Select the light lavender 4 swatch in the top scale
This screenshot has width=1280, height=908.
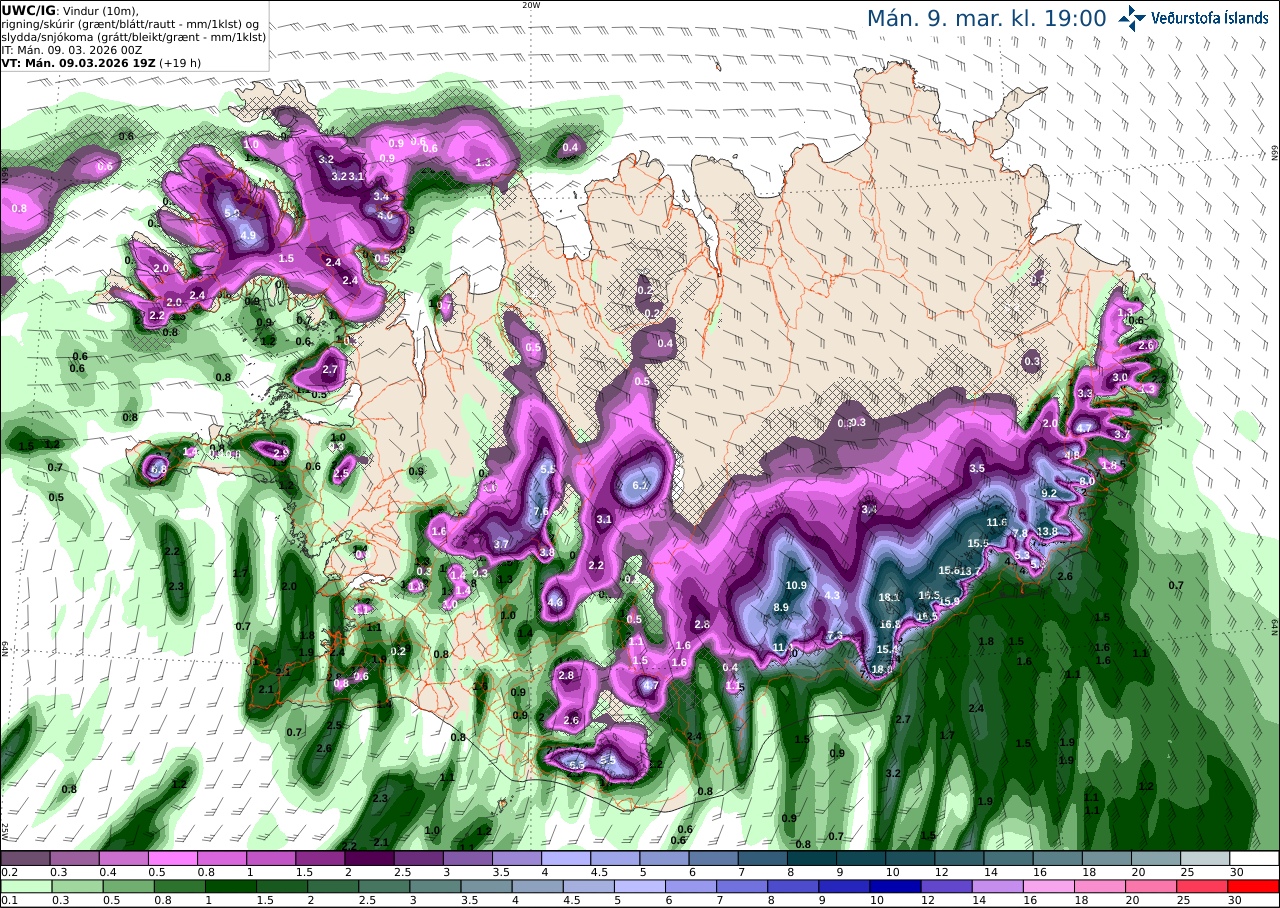tap(566, 858)
